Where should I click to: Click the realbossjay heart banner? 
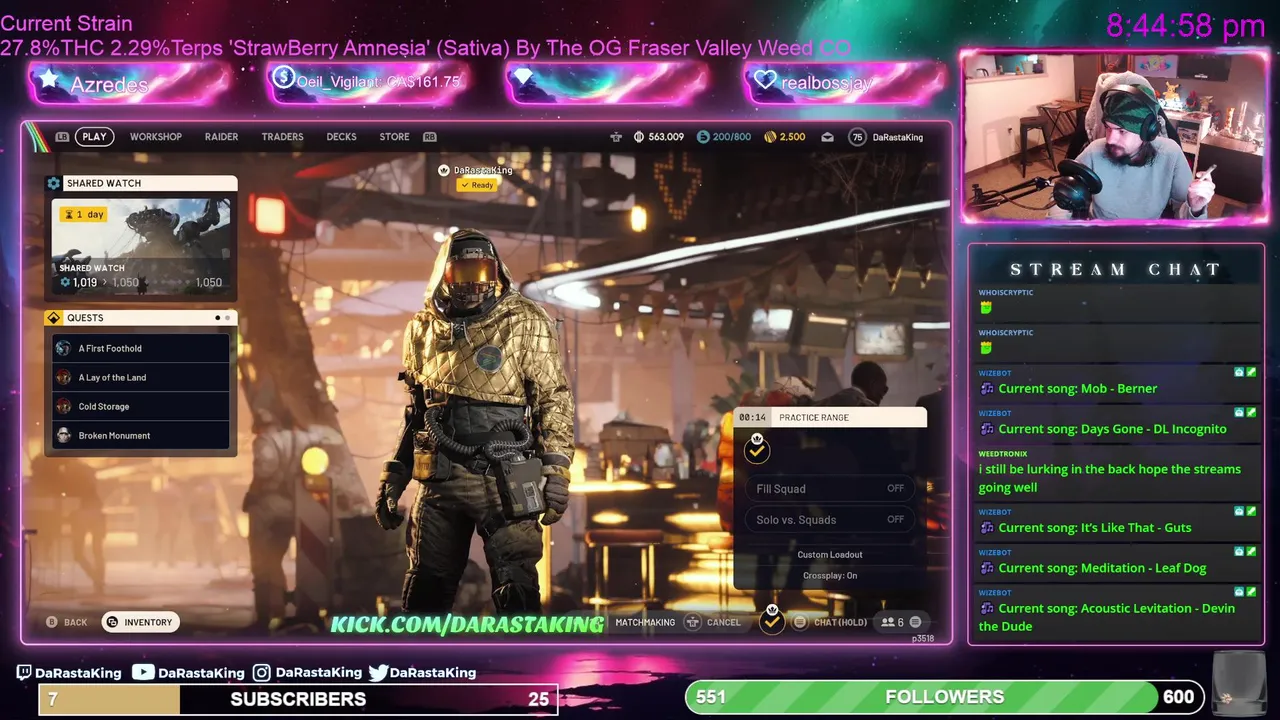tap(846, 83)
